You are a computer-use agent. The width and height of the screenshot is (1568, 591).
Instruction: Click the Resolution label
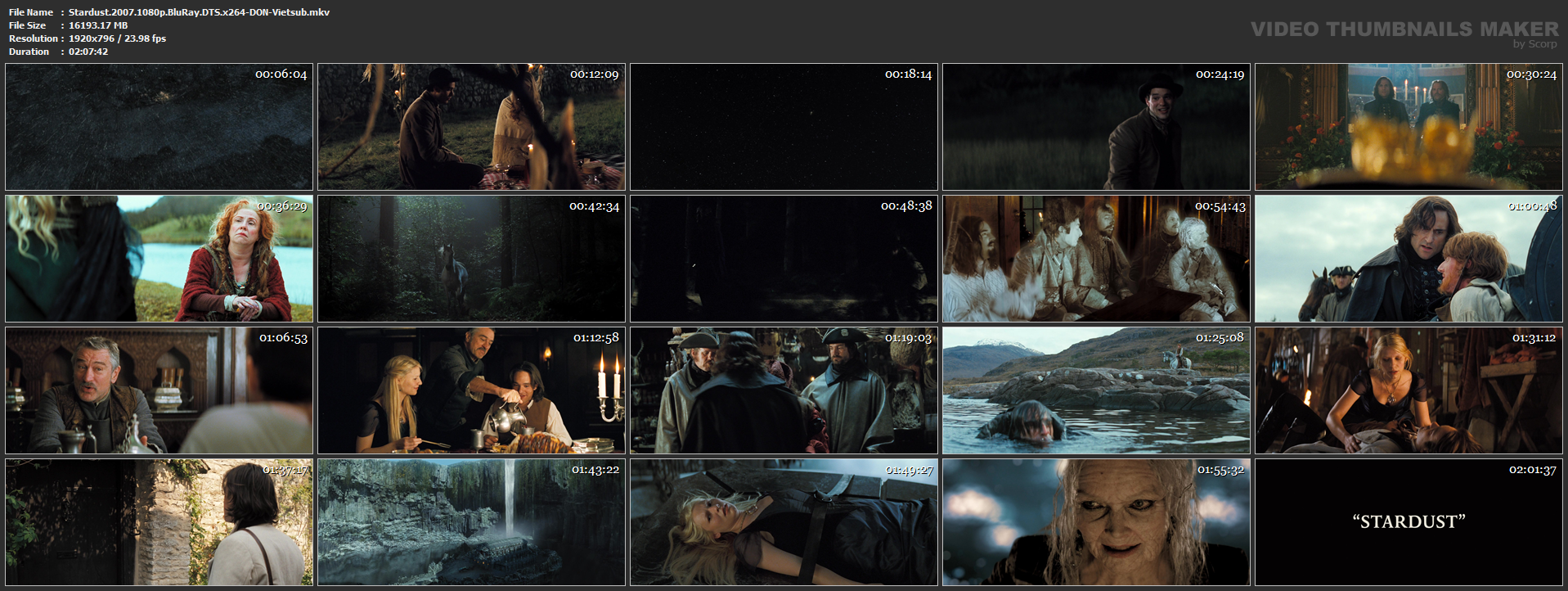pos(34,38)
